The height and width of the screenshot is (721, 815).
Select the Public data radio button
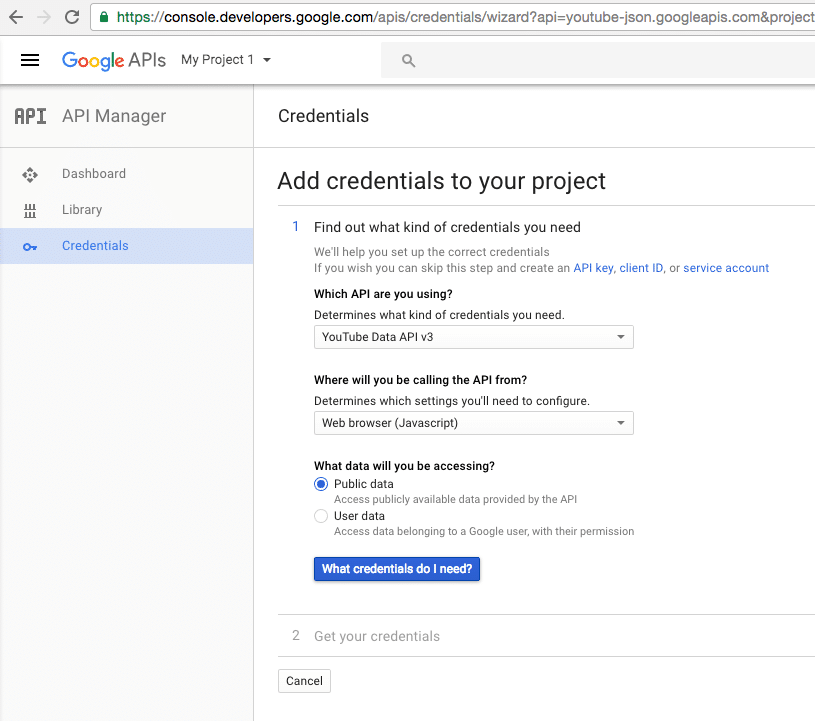tap(321, 484)
